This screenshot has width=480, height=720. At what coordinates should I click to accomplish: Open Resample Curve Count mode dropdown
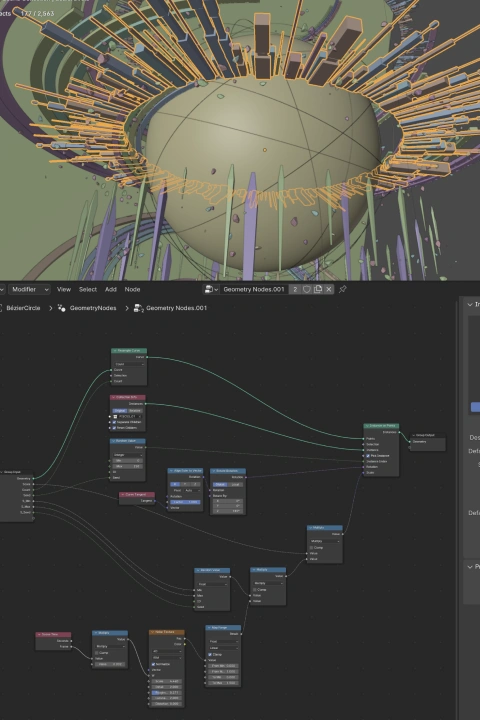[x=129, y=364]
